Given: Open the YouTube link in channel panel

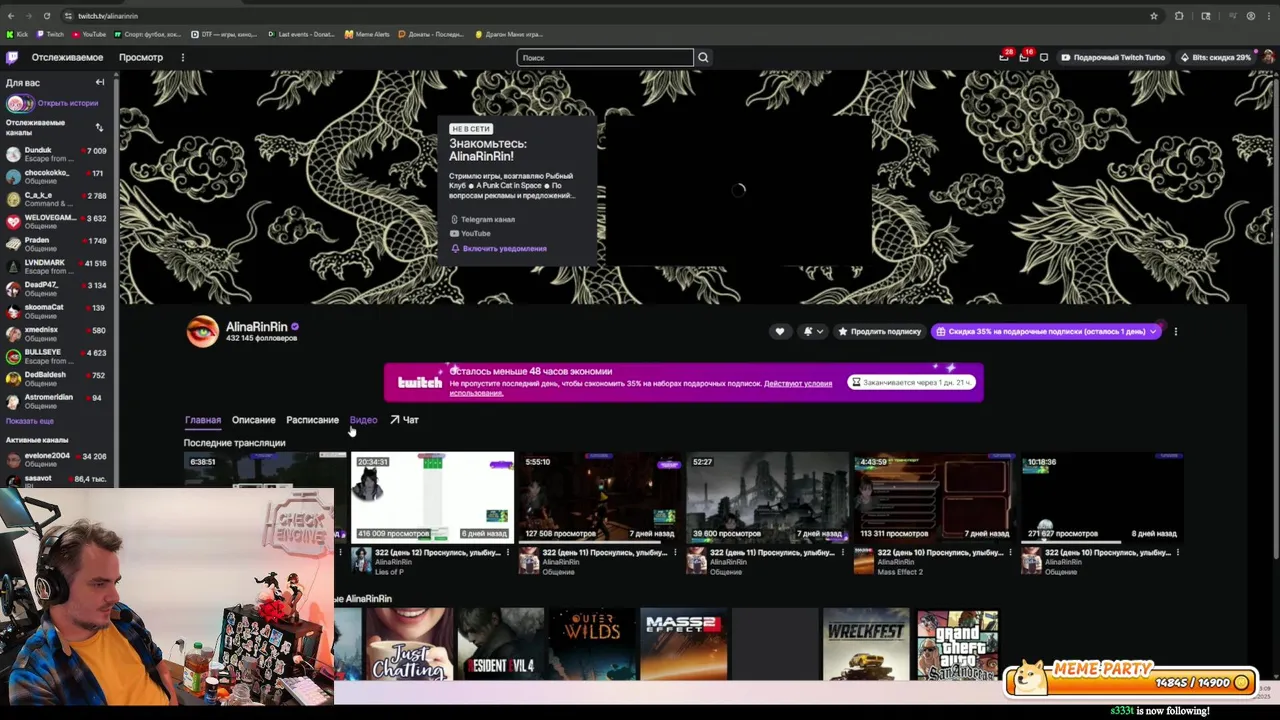Looking at the screenshot, I should (470, 233).
